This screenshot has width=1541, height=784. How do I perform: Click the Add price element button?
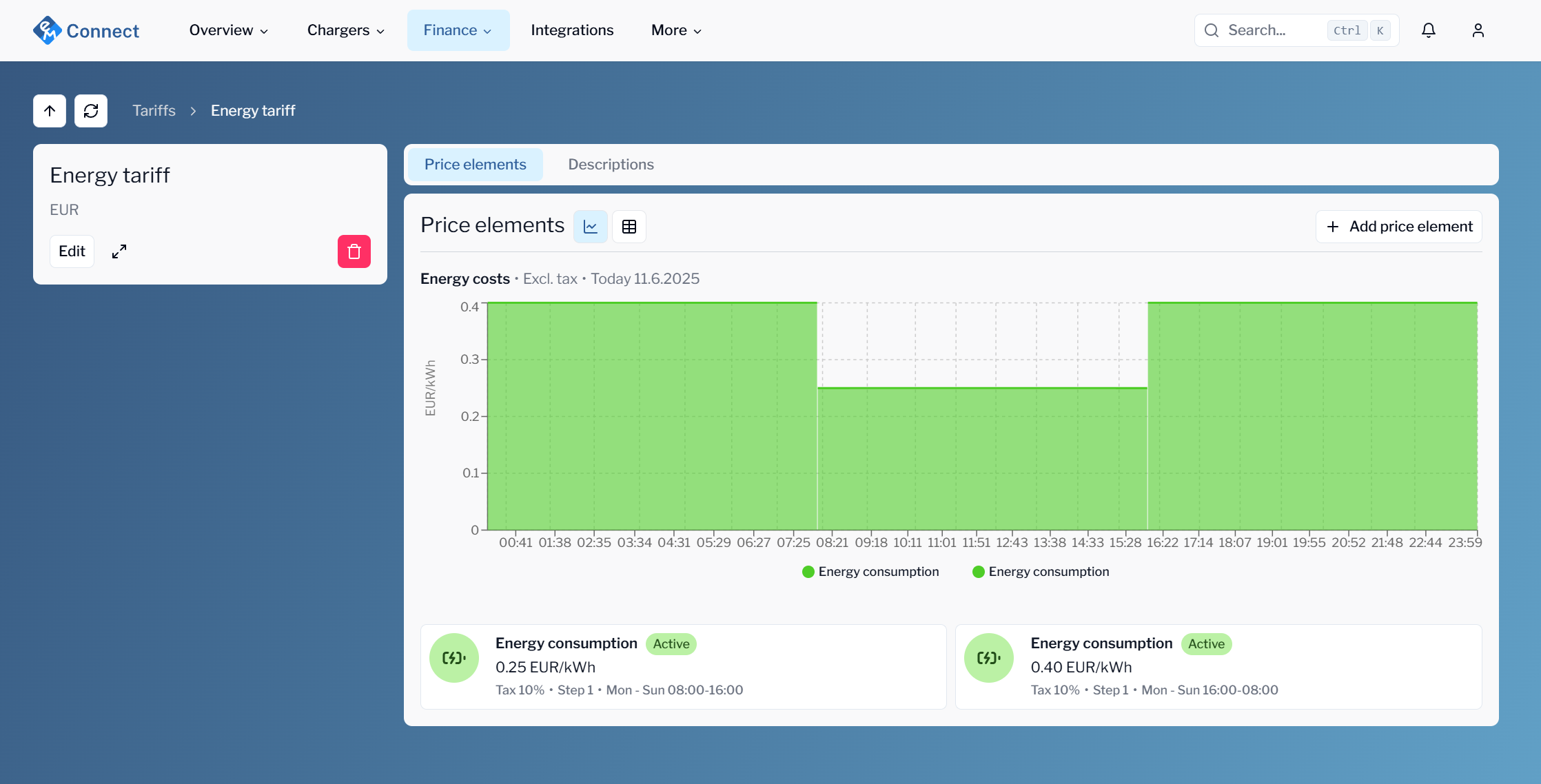1399,227
